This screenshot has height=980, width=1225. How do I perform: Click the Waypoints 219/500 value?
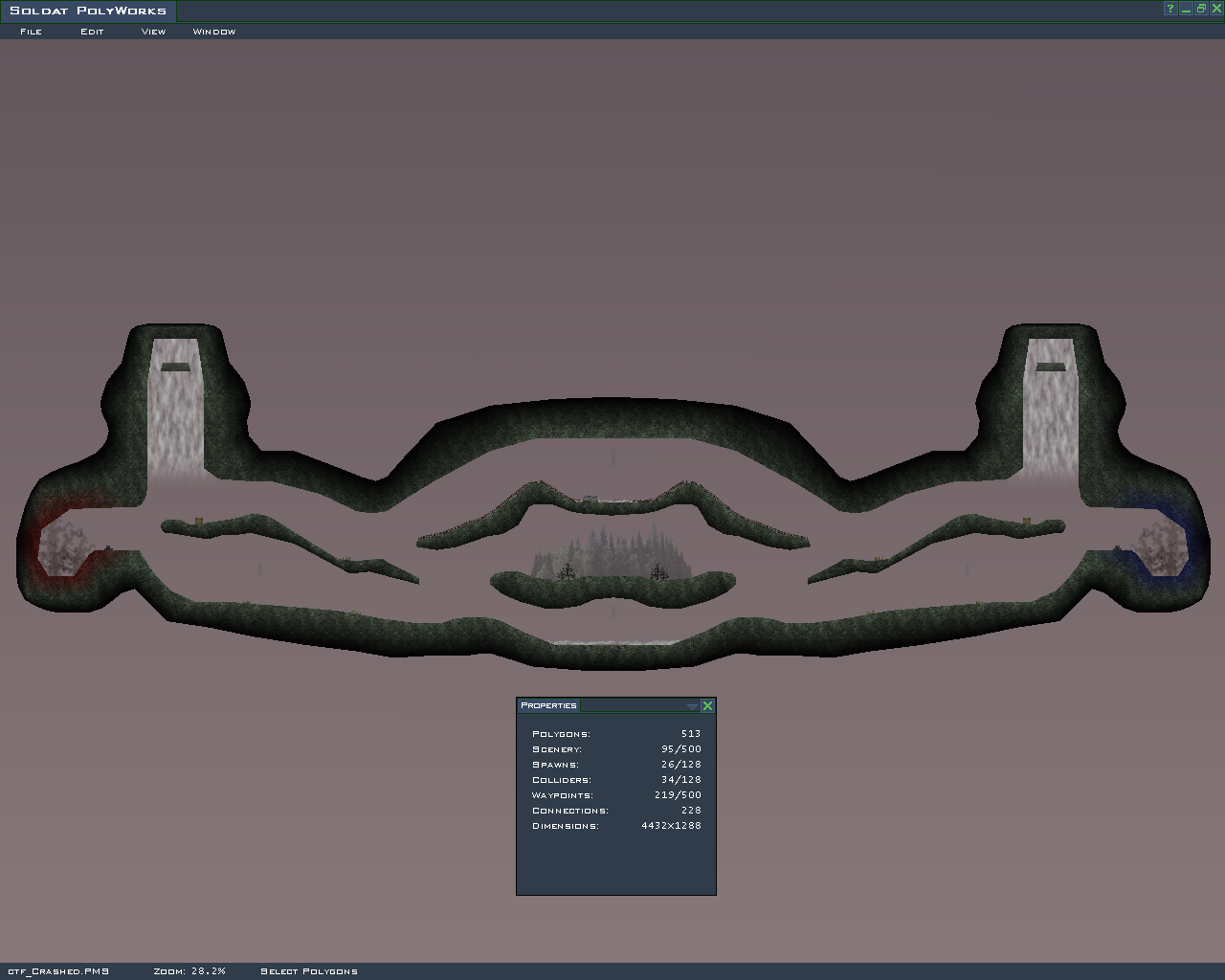click(x=678, y=795)
